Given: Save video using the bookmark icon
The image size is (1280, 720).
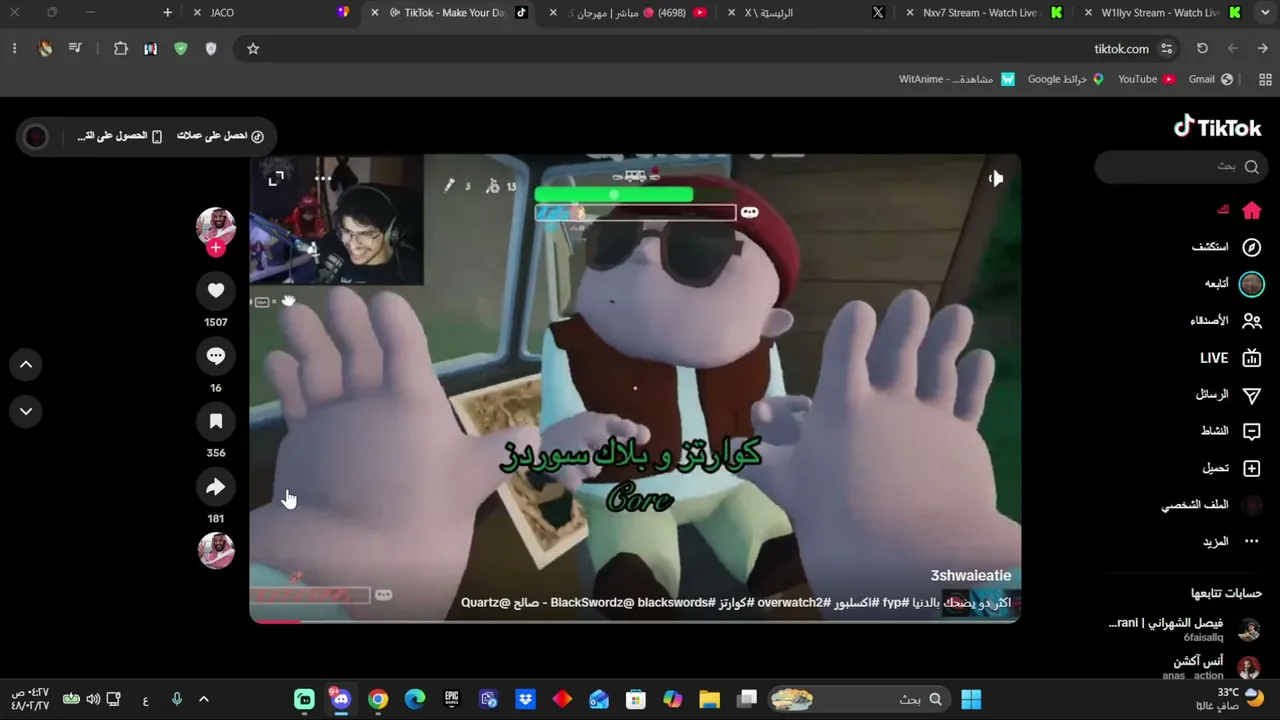Looking at the screenshot, I should click(216, 422).
